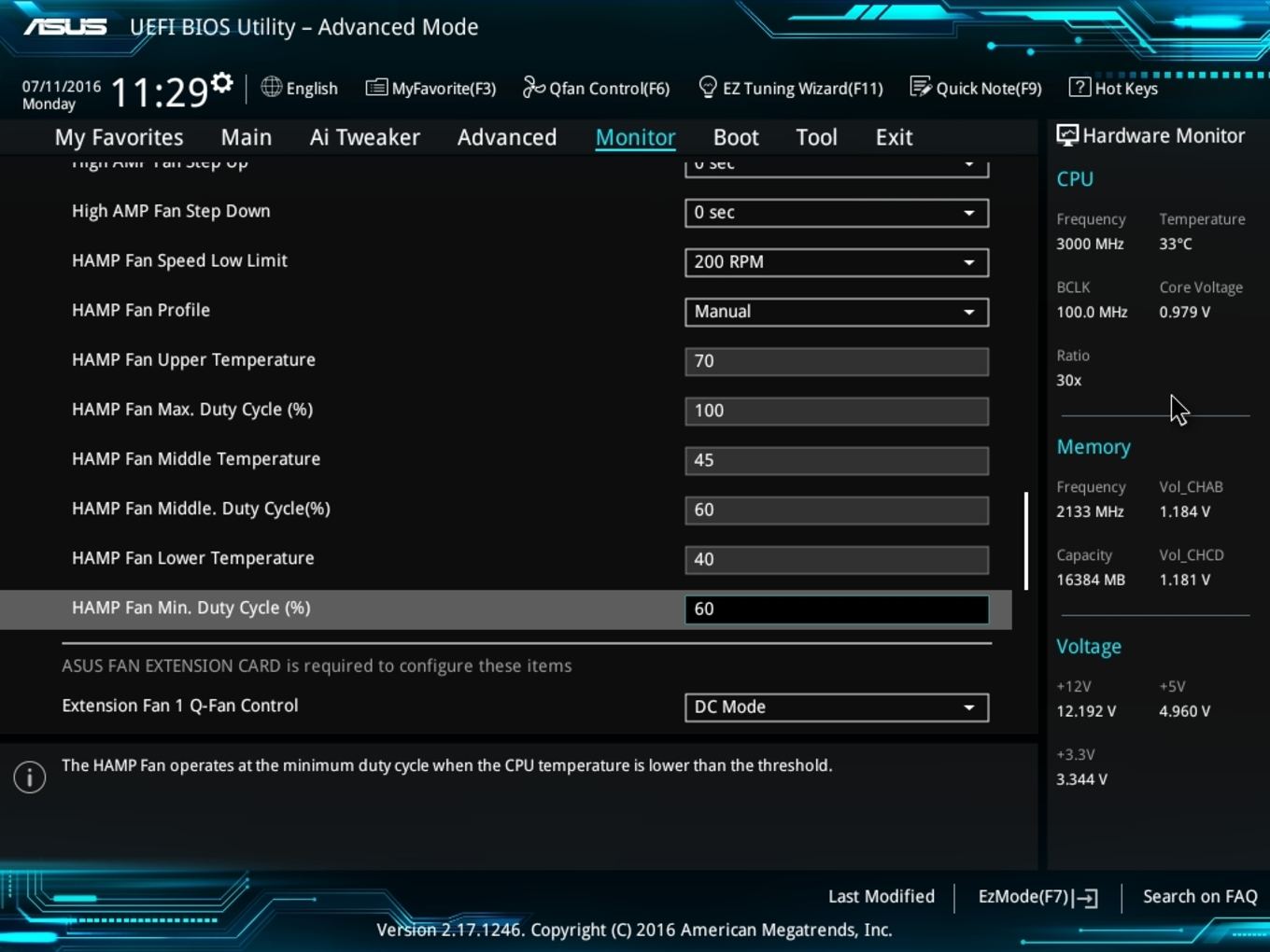Click the Qfan Control fan icon
The height and width of the screenshot is (952, 1270).
tap(533, 87)
